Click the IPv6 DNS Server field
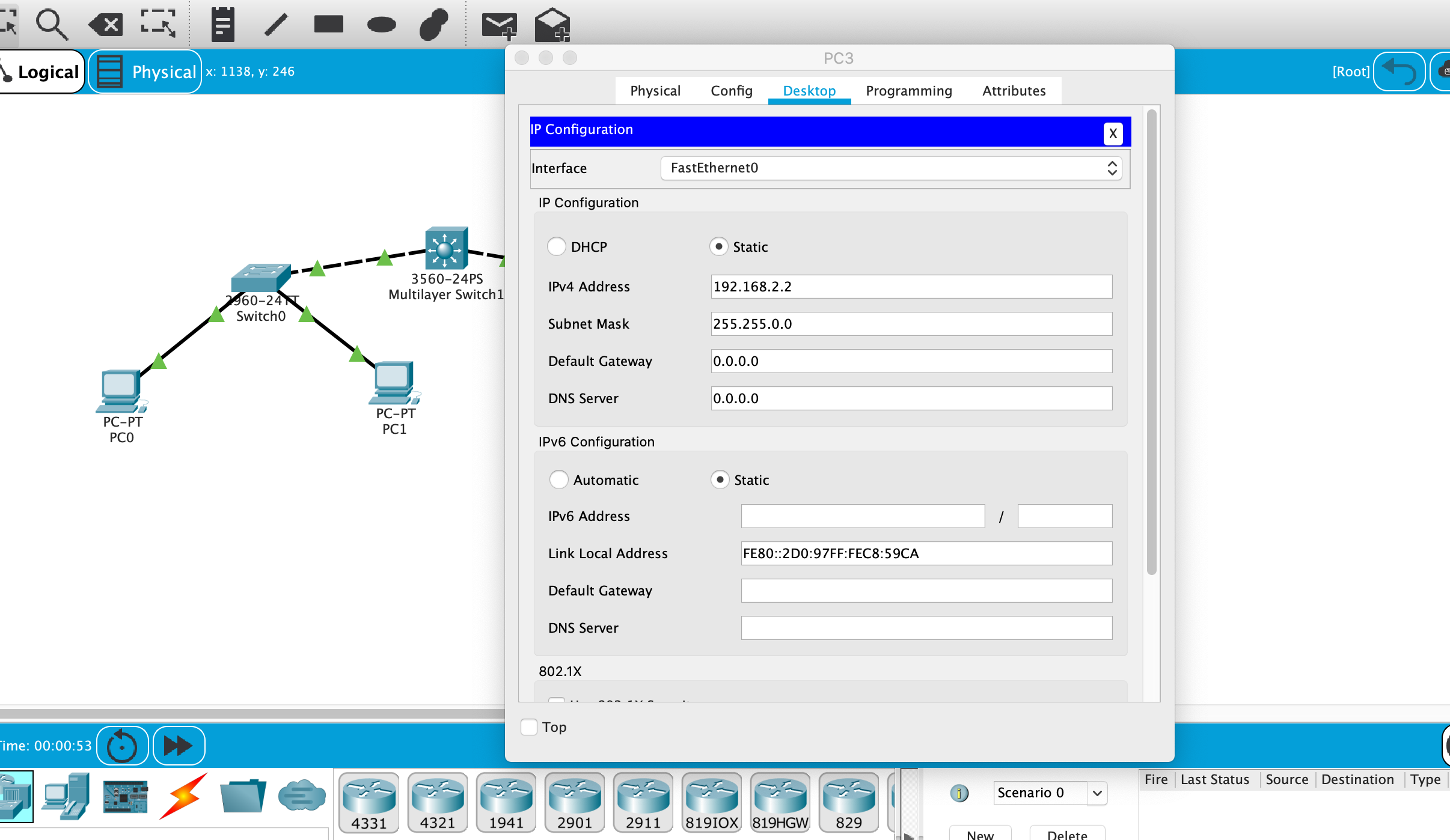Image resolution: width=1450 pixels, height=840 pixels. pyautogui.click(x=926, y=628)
